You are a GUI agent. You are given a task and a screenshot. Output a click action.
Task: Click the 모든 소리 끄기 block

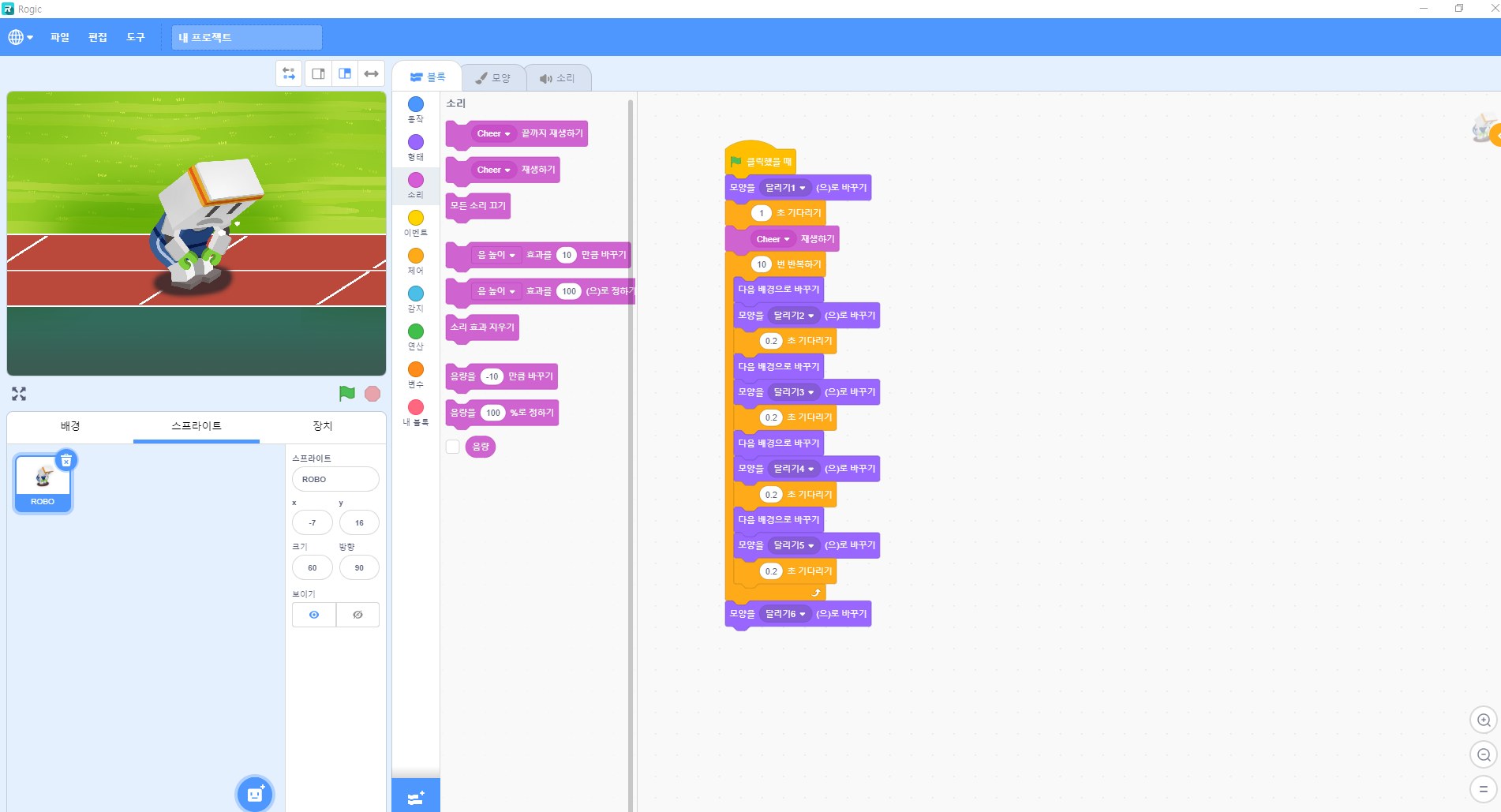477,206
